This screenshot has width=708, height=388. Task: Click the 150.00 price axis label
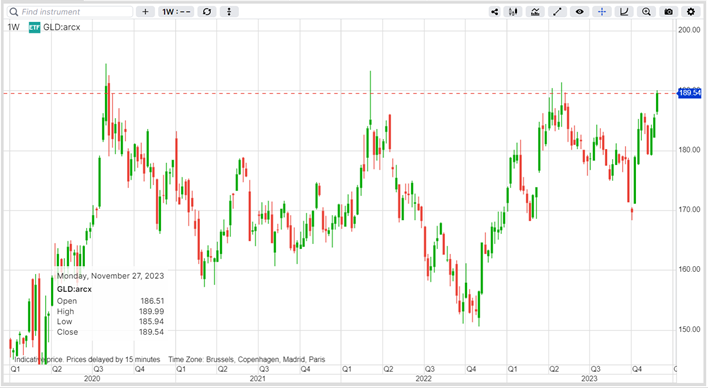(689, 329)
